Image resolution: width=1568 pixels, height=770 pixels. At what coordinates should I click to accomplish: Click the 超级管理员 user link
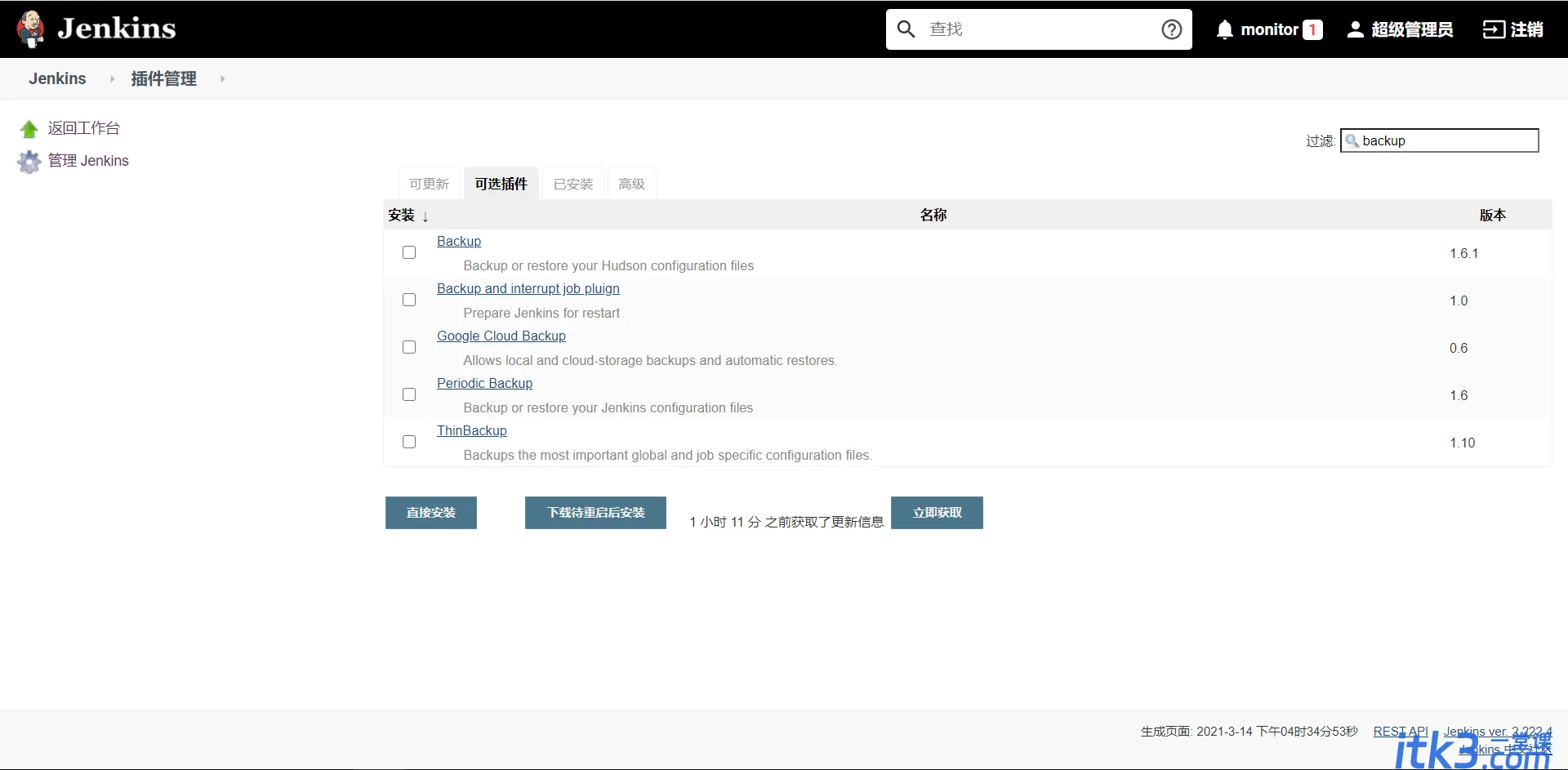(x=1412, y=29)
